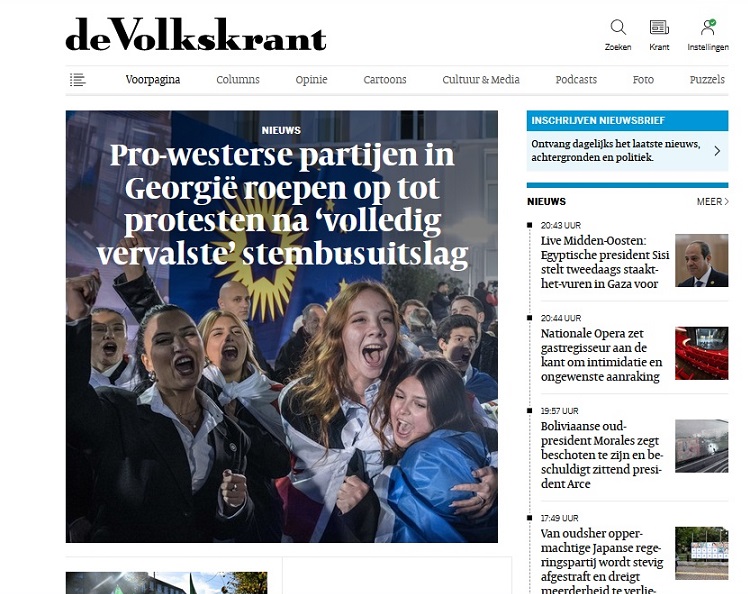Go to the Columns section
Viewport: 748px width, 594px height.
[x=238, y=80]
